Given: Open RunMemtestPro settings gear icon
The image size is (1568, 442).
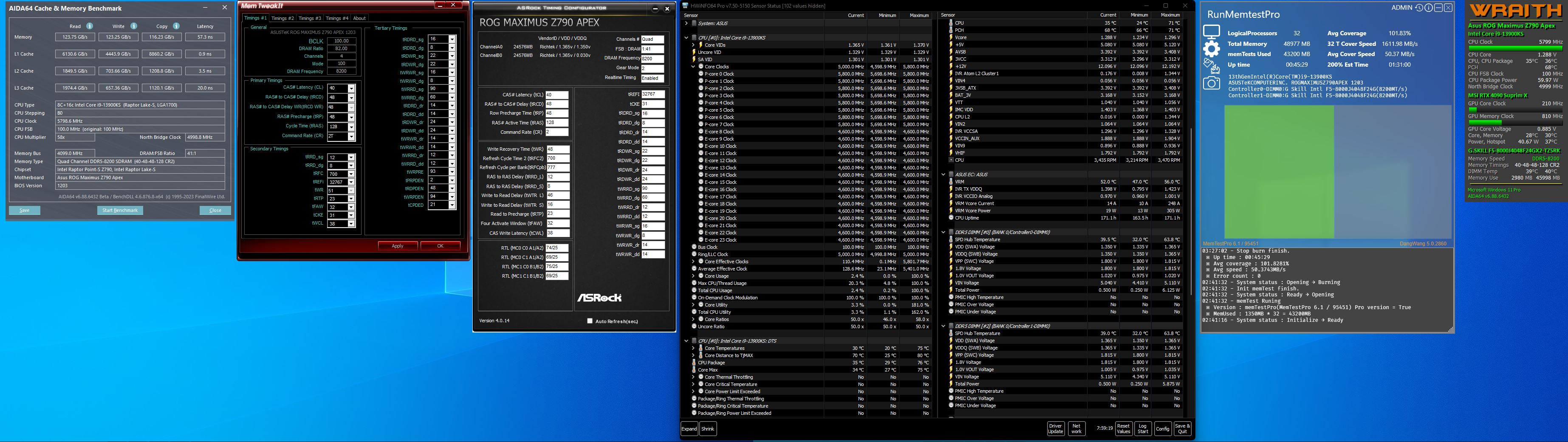Looking at the screenshot, I should pyautogui.click(x=1211, y=49).
